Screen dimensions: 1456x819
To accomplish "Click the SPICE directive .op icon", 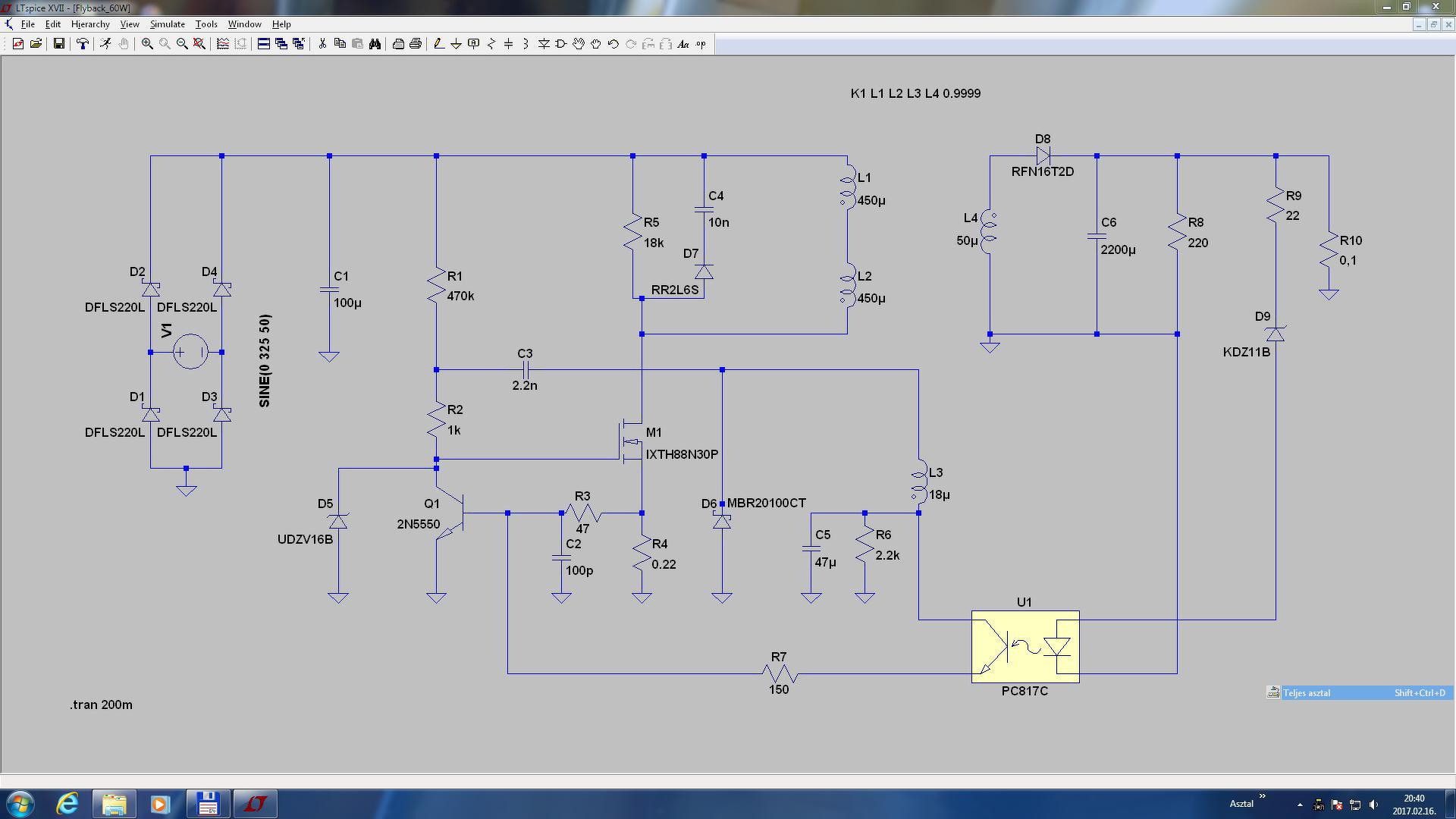I will coord(701,44).
